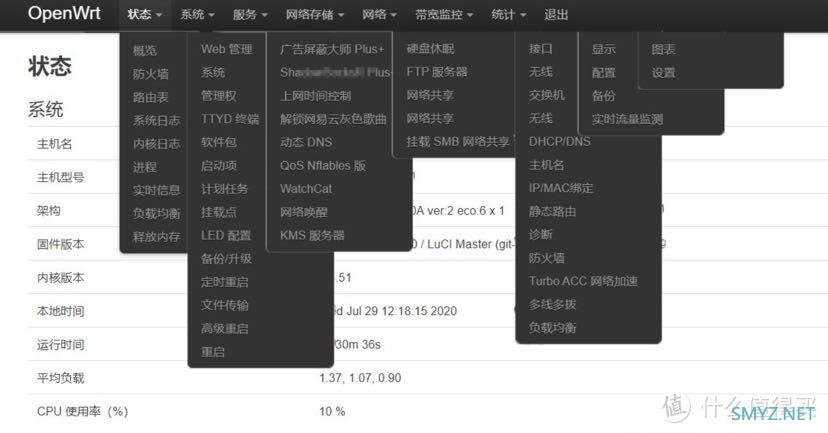Open 图表 under statistics menu
Image resolution: width=828 pixels, height=433 pixels.
click(663, 49)
